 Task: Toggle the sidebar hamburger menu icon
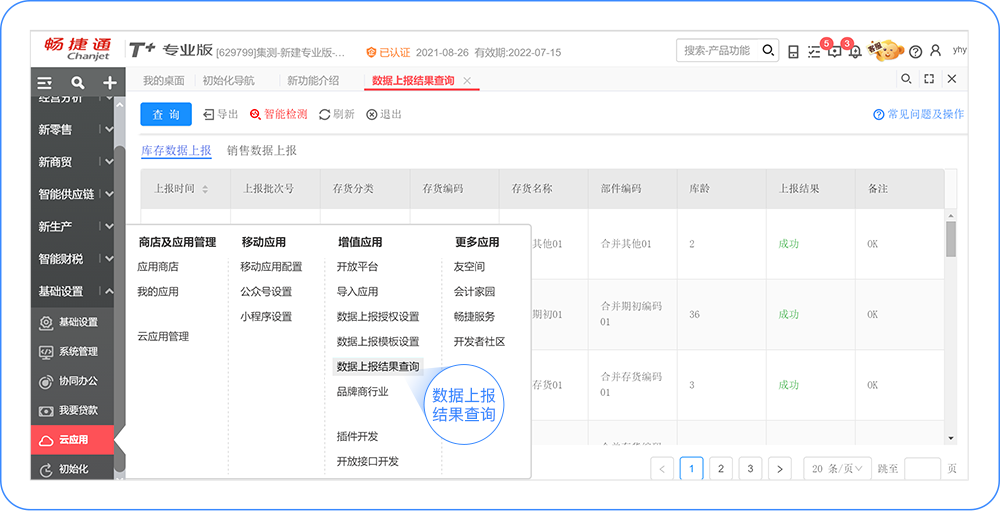pos(44,83)
